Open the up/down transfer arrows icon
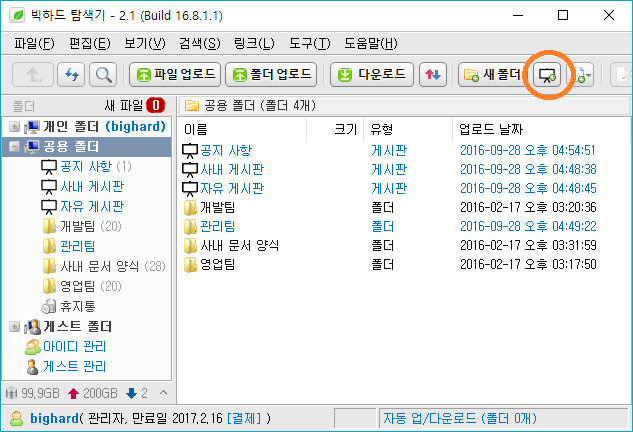The width and height of the screenshot is (633, 432). pyautogui.click(x=433, y=74)
